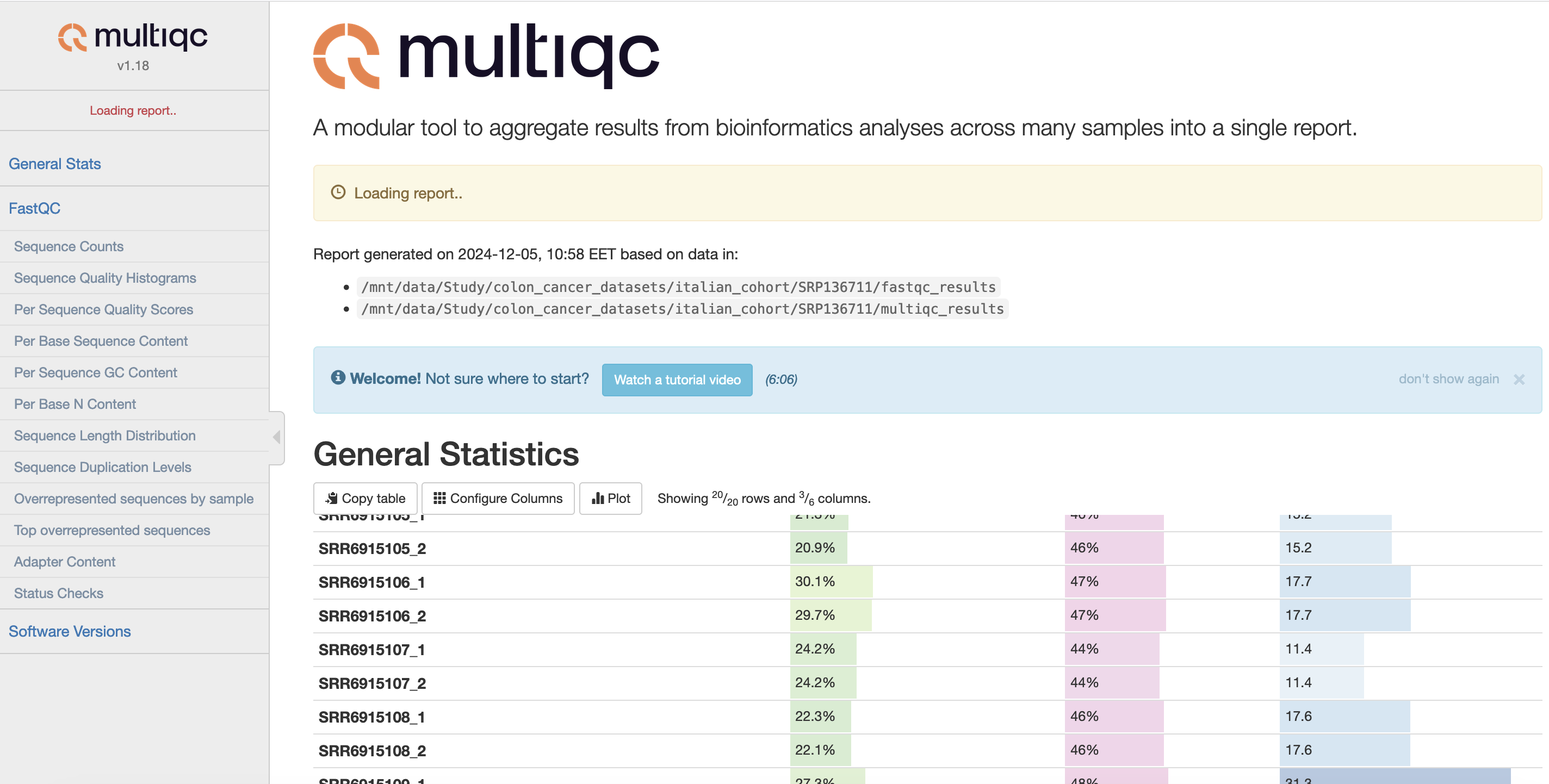Click the 11.4 value in SRR6915107_1 row
1549x784 pixels.
coord(1298,649)
